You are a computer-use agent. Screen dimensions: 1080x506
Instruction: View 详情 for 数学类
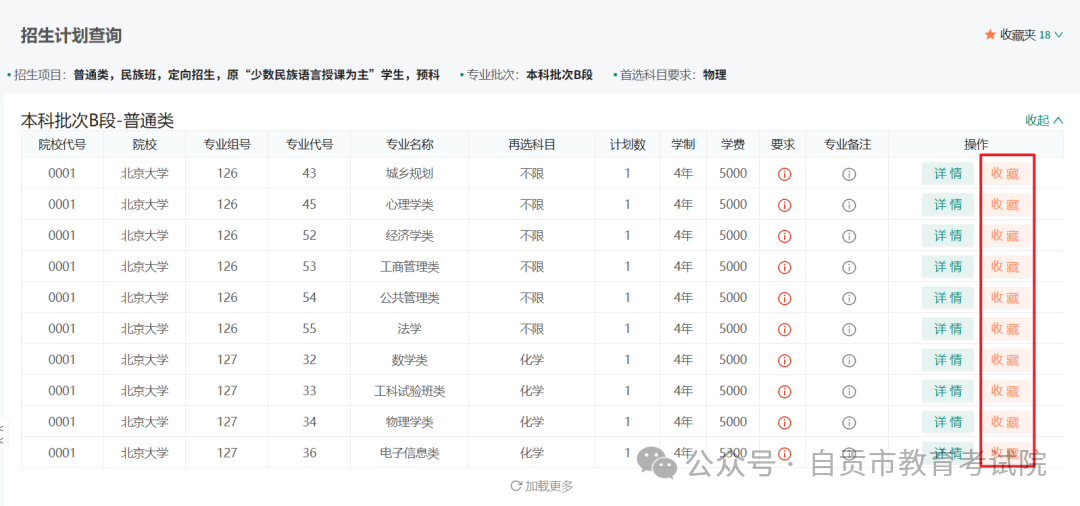click(948, 359)
